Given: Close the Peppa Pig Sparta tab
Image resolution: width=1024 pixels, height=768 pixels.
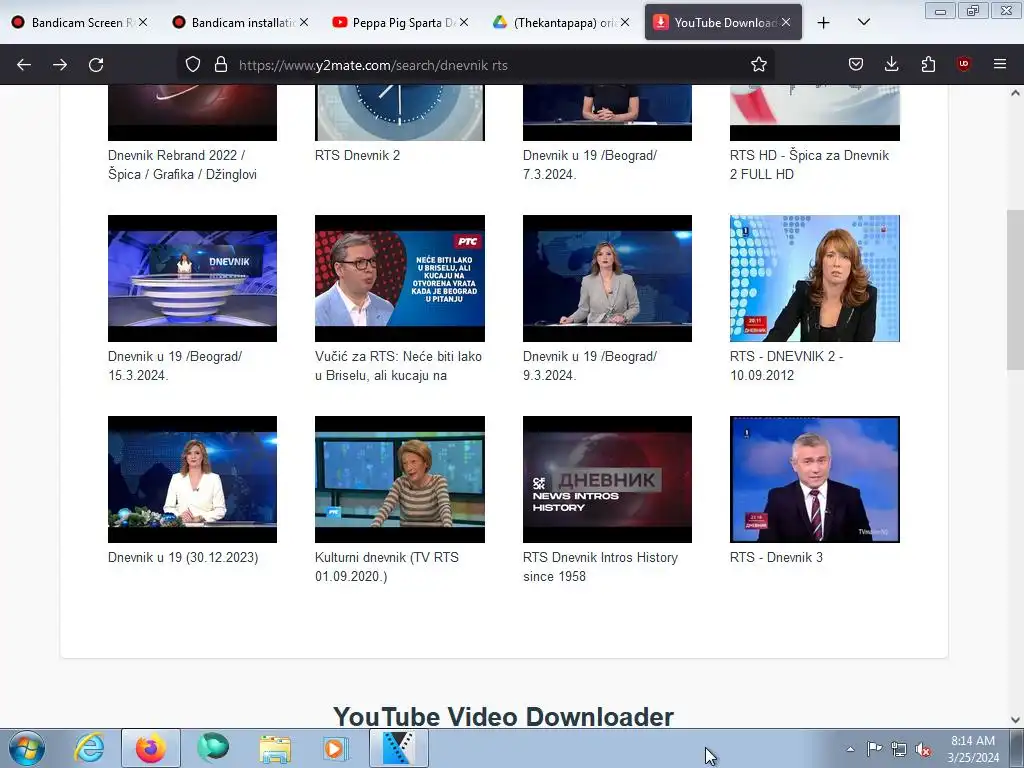Looking at the screenshot, I should pos(464,22).
